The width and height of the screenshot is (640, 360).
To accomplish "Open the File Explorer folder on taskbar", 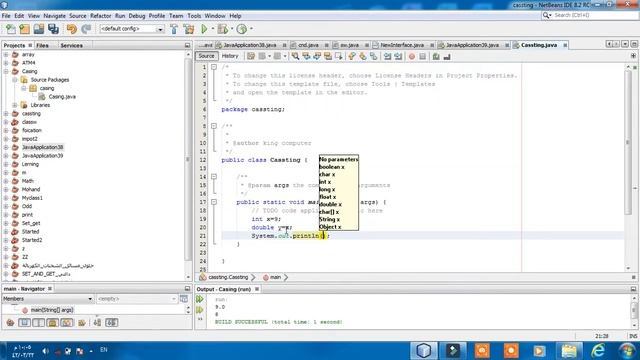I will (x=569, y=351).
